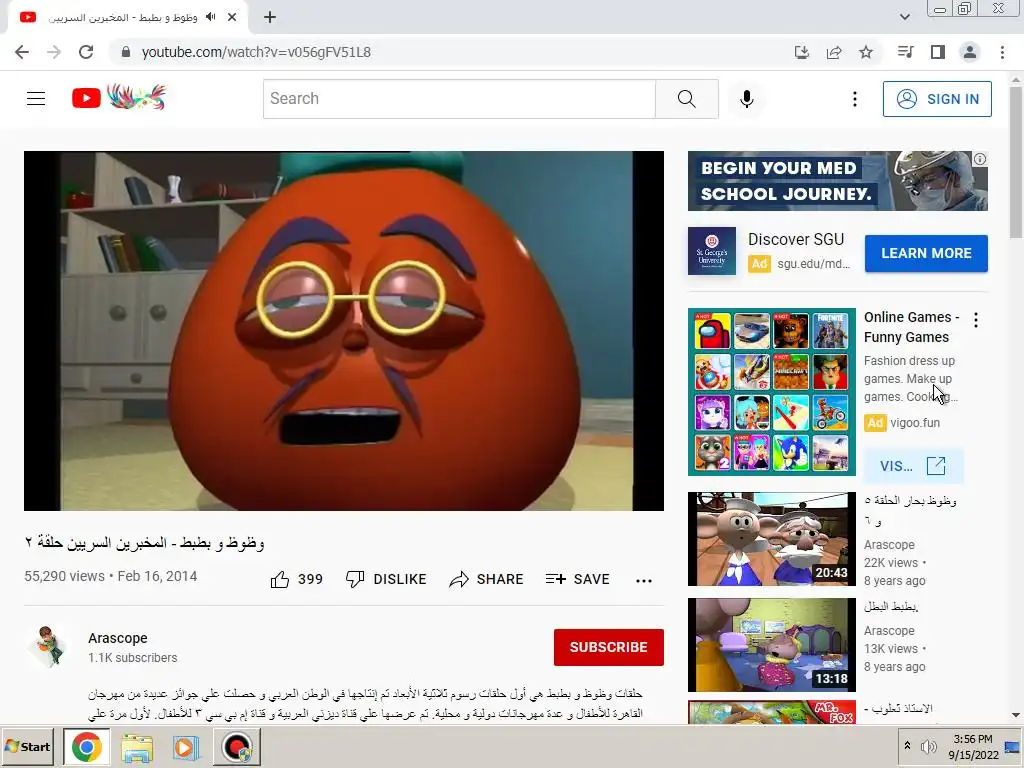1024x768 pixels.
Task: Click the tray volume speaker icon
Action: (x=928, y=746)
